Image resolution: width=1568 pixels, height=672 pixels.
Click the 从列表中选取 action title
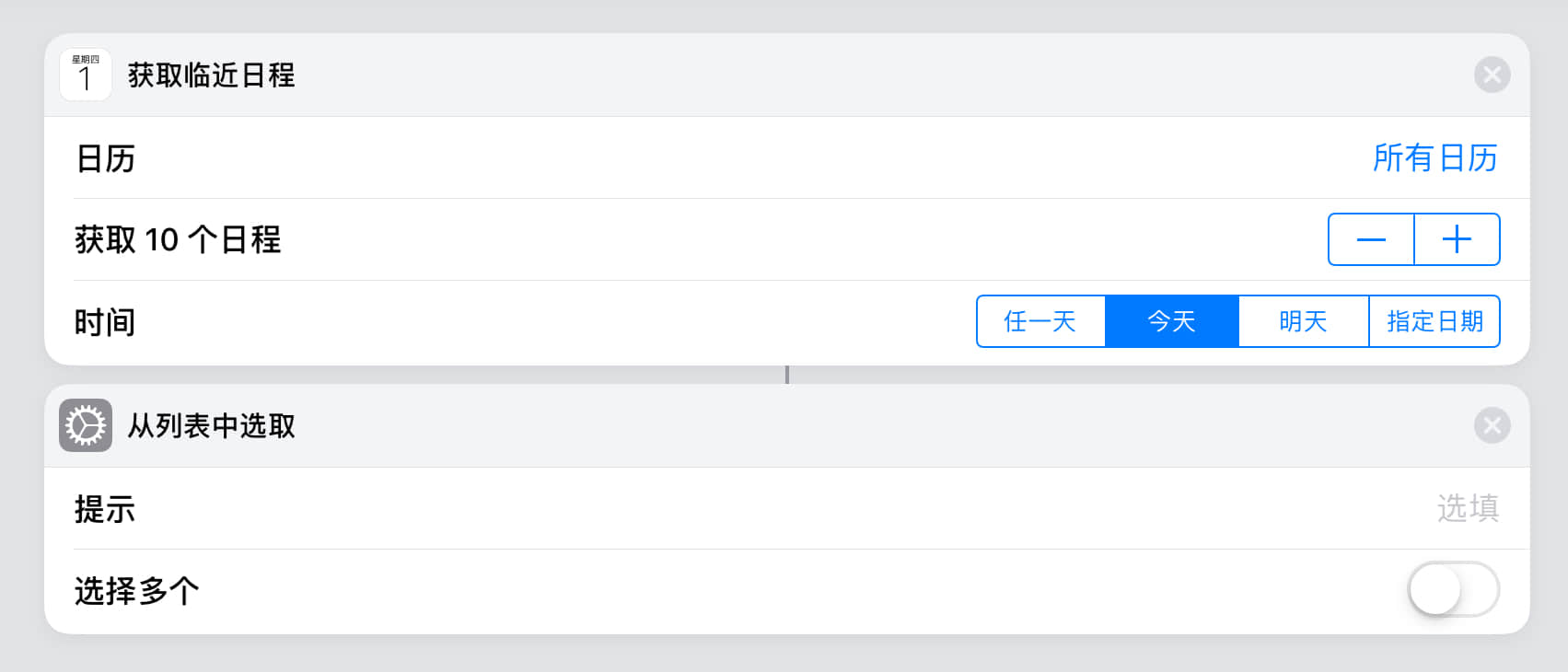211,426
